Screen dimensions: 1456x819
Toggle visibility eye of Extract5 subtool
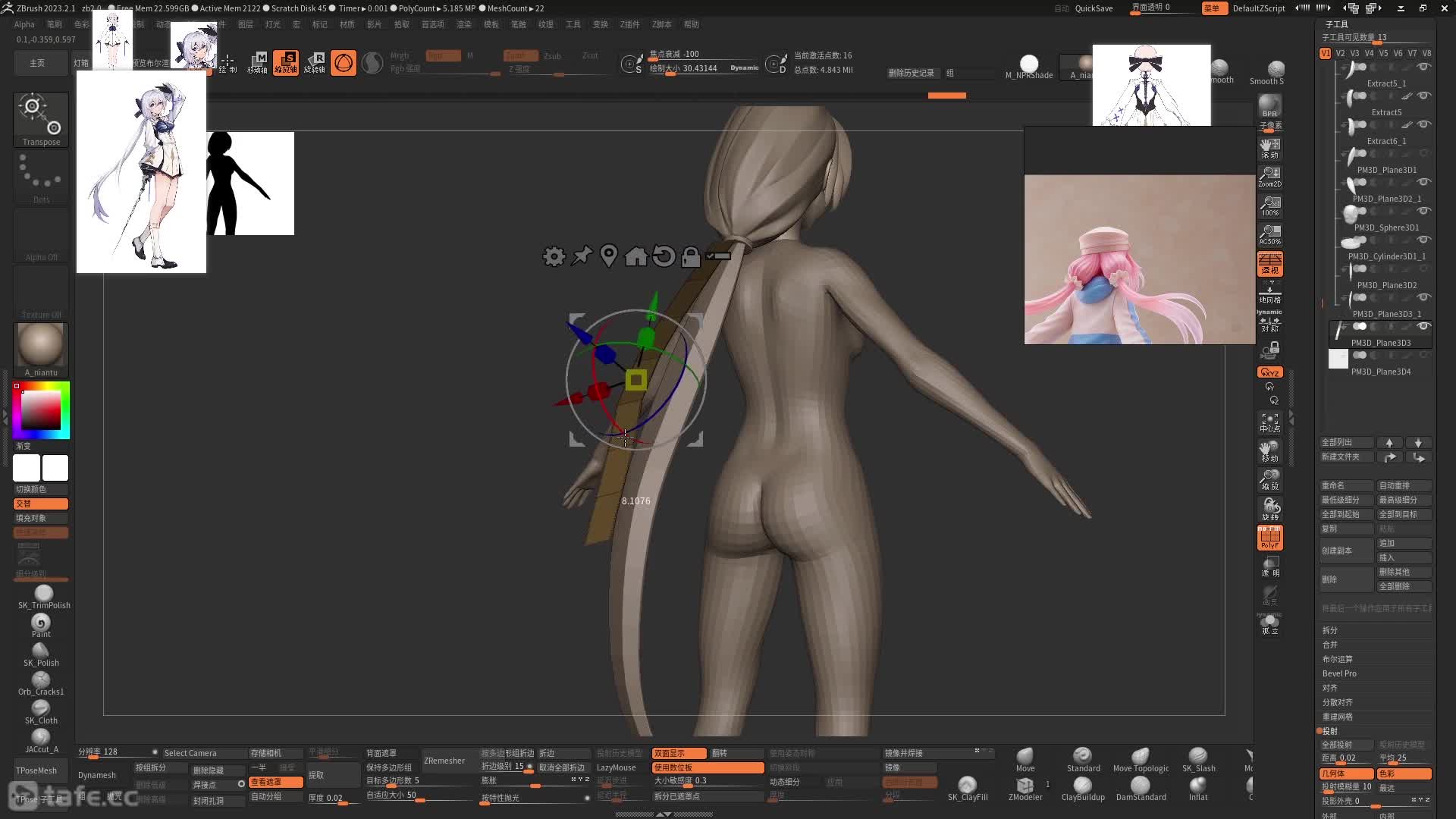[1424, 96]
